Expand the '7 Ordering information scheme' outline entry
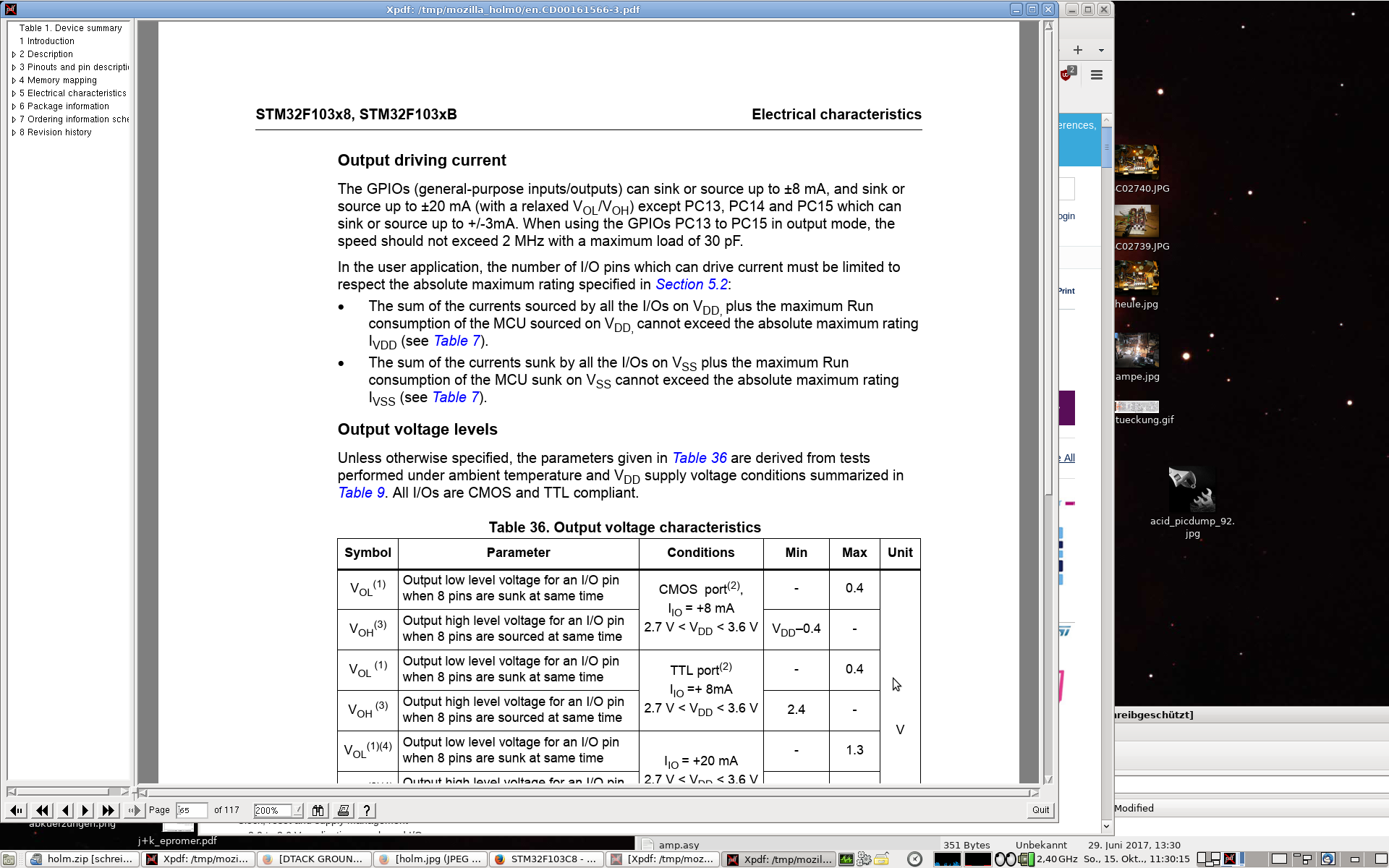This screenshot has width=1389, height=868. 14,119
